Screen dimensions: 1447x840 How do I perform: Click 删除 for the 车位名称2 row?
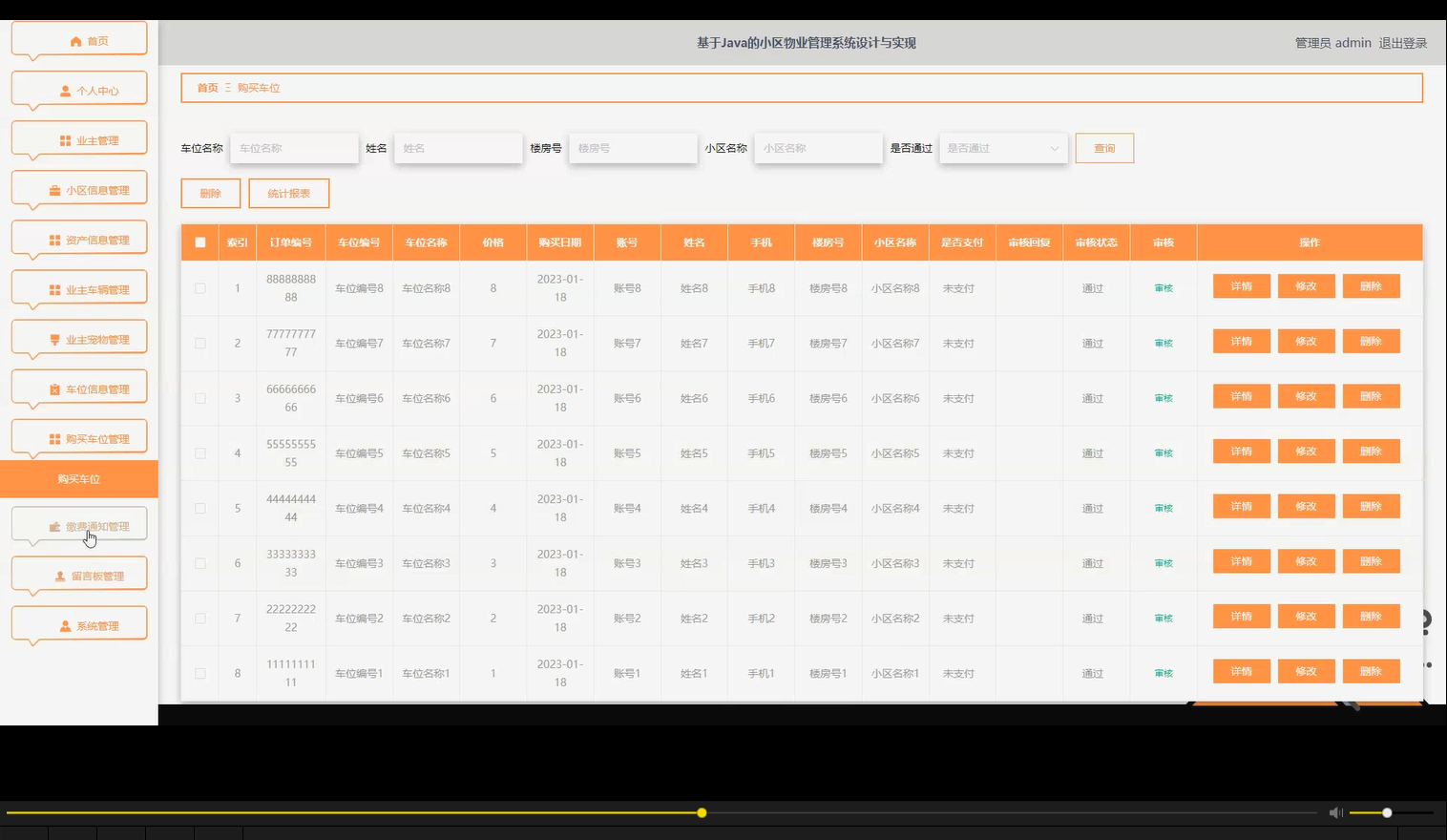(x=1371, y=617)
